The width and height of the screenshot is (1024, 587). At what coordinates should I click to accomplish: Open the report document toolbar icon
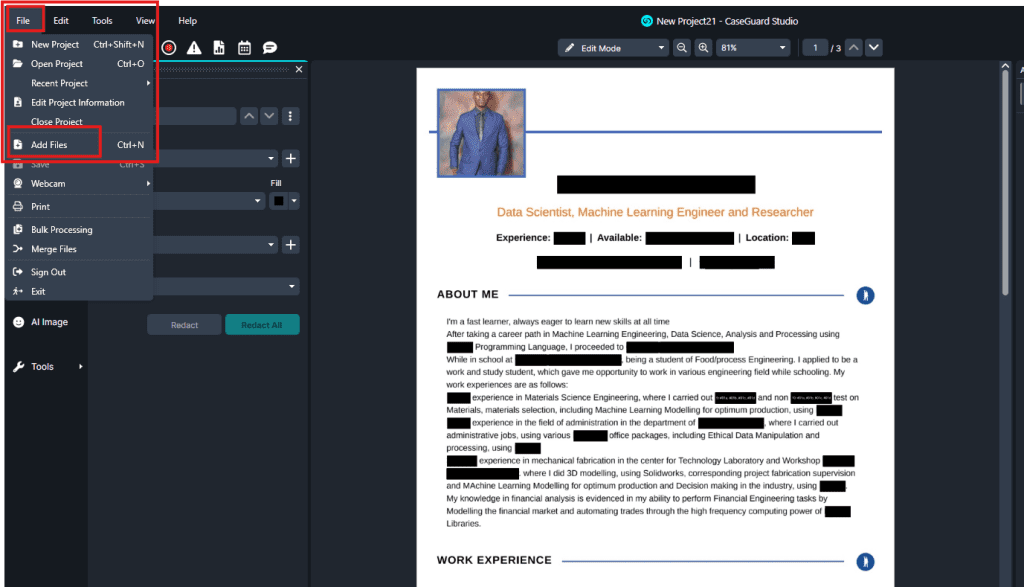click(218, 48)
